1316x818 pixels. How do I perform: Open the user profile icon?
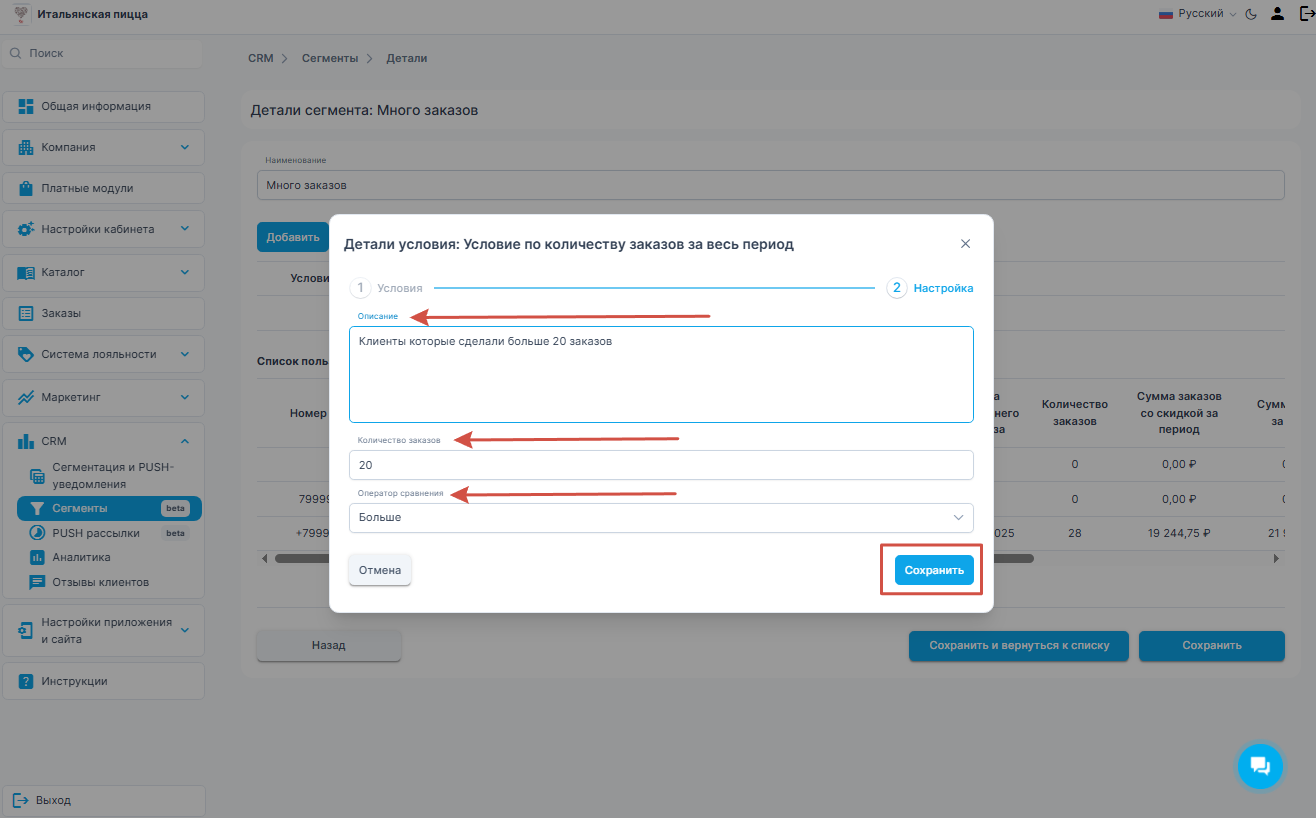(x=1277, y=14)
